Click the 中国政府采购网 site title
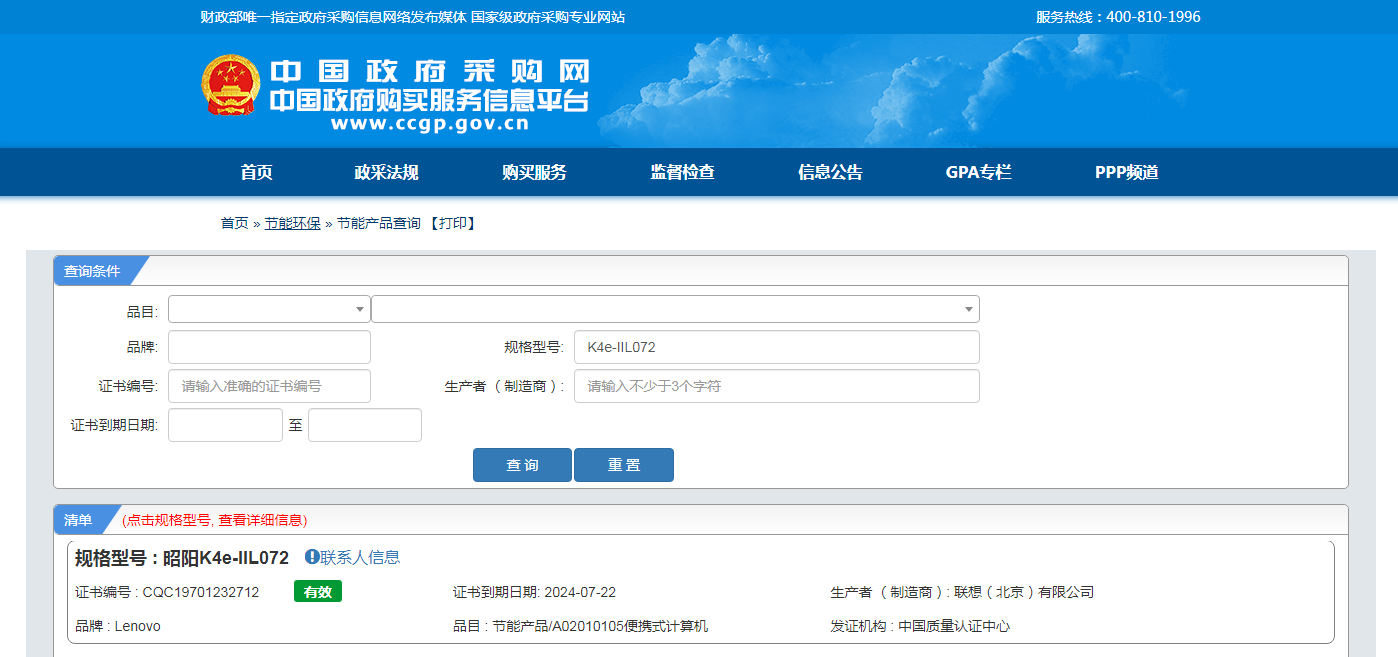1398x657 pixels. click(429, 71)
